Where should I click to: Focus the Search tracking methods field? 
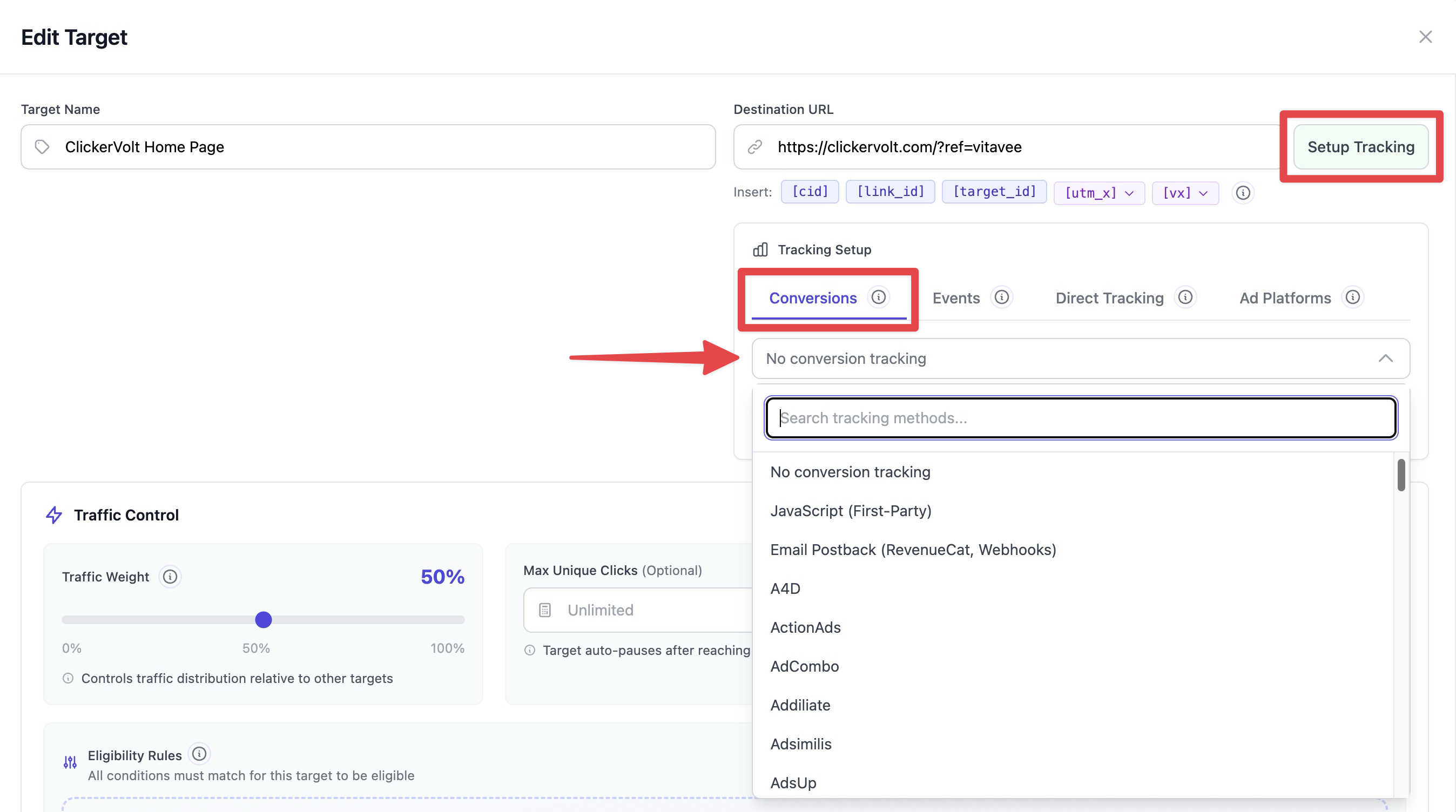(1081, 417)
